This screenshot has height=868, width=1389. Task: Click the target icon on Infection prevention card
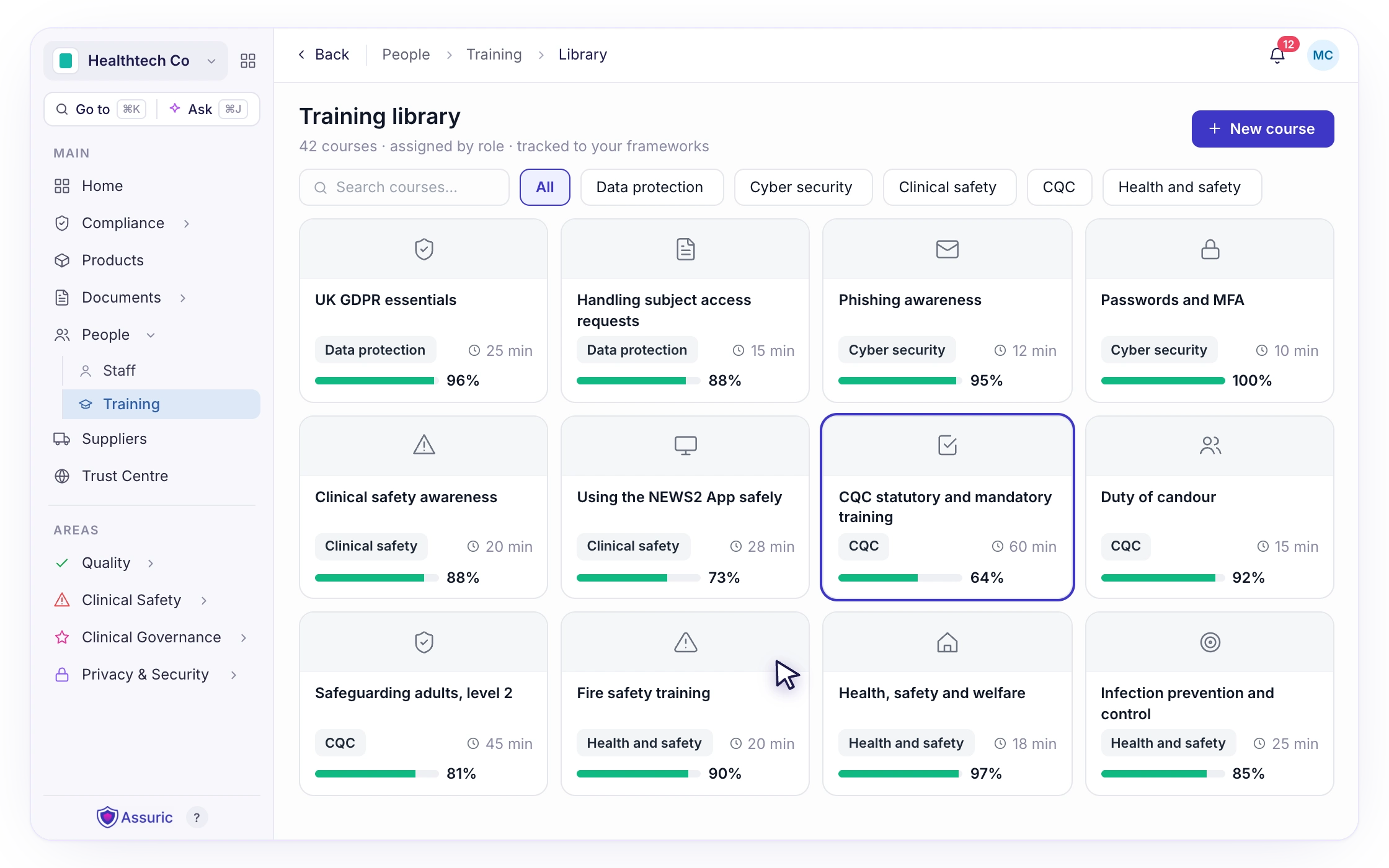(x=1210, y=642)
